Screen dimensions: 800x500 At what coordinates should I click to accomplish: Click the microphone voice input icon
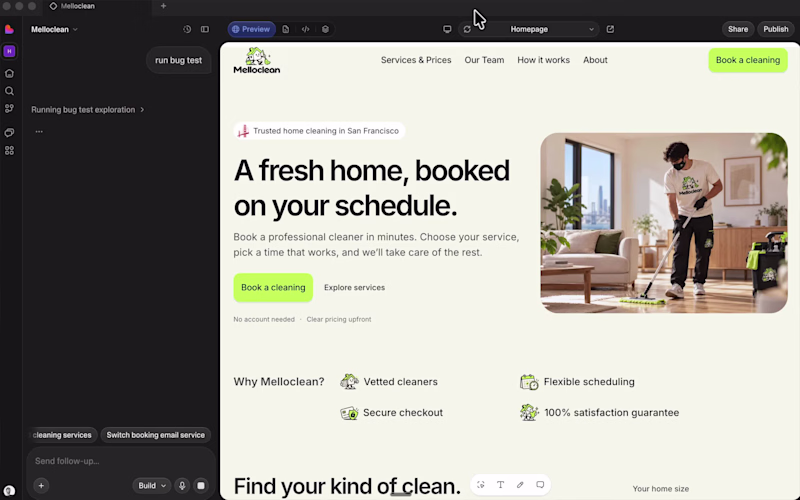pos(182,486)
